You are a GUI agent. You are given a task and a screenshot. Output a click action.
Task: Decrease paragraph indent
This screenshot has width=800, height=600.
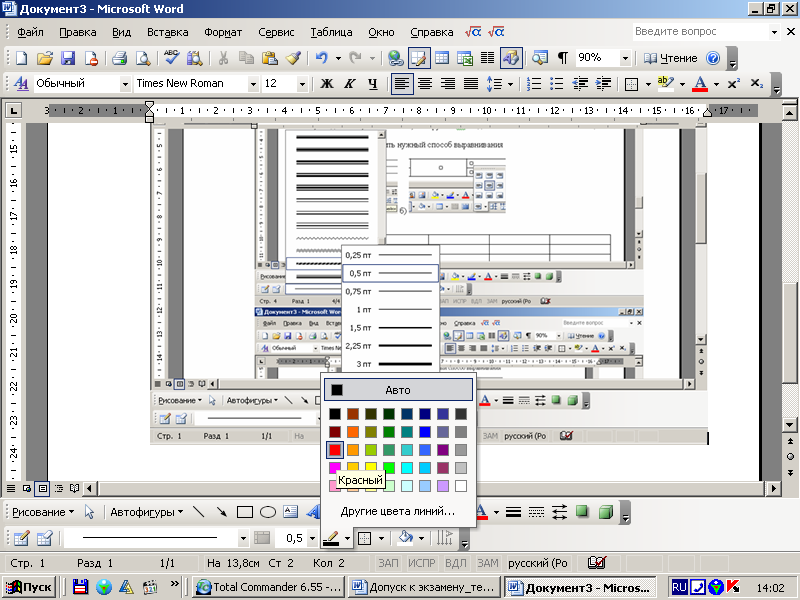[580, 84]
